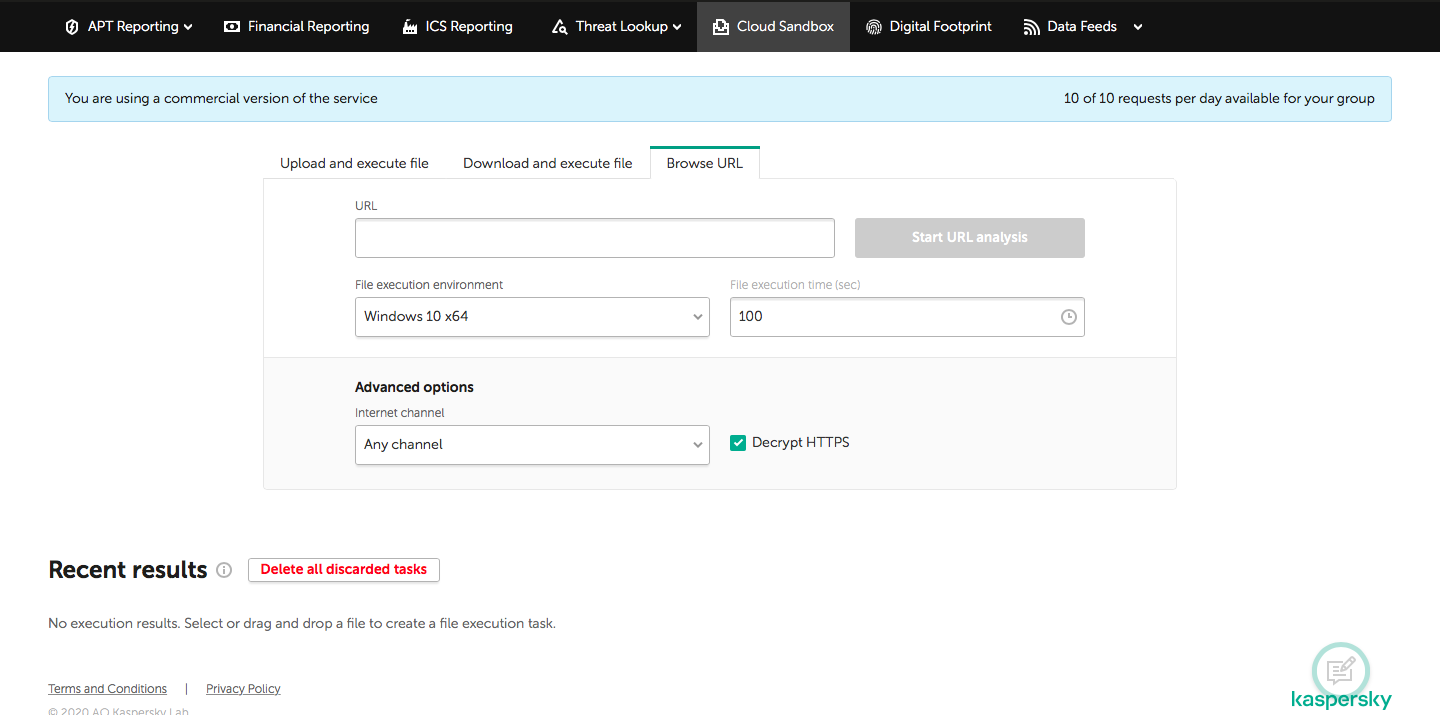Select the Download and execute file tab

click(x=547, y=163)
